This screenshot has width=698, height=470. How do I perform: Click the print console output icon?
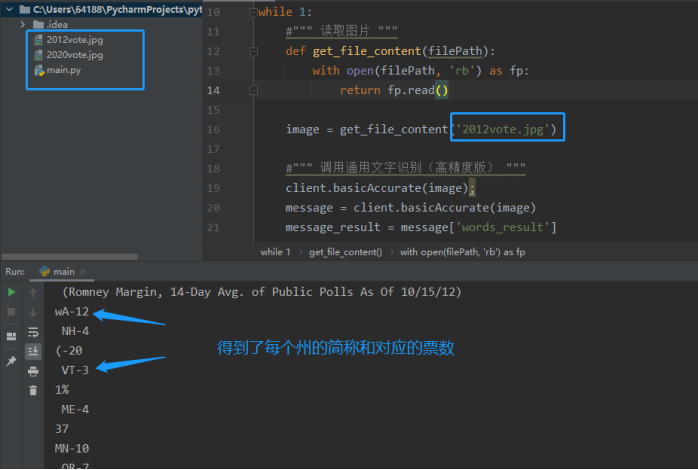[x=33, y=371]
